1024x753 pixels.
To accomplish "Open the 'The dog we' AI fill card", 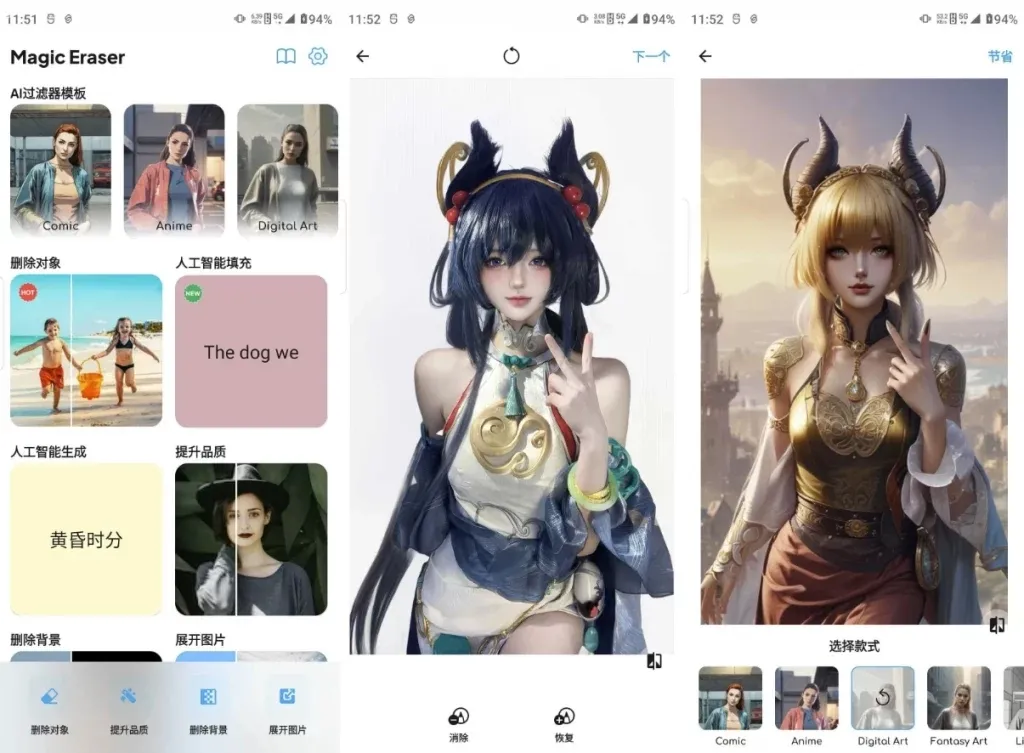I will [x=251, y=352].
